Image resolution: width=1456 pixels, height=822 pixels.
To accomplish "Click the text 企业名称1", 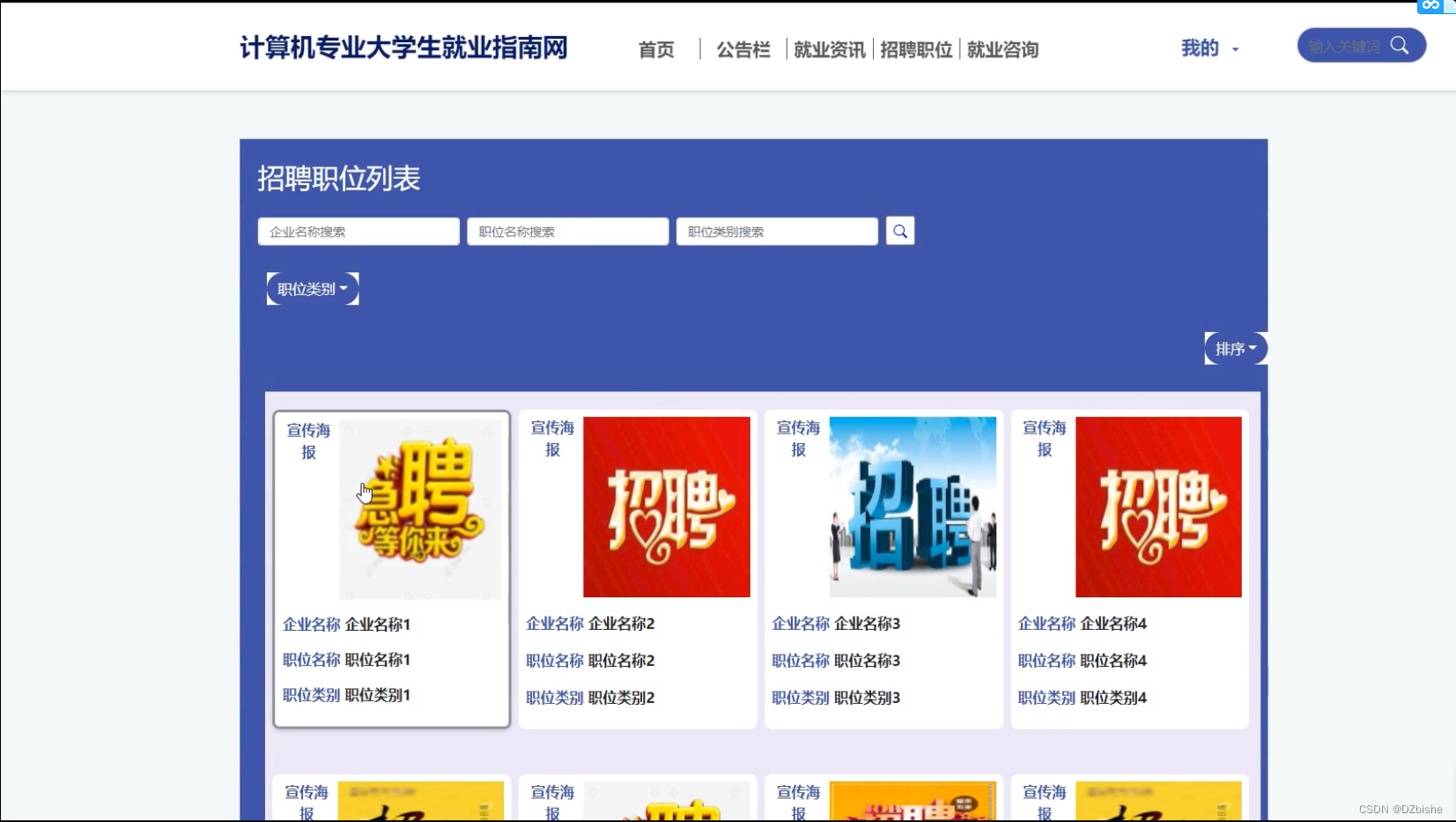I will pos(378,625).
